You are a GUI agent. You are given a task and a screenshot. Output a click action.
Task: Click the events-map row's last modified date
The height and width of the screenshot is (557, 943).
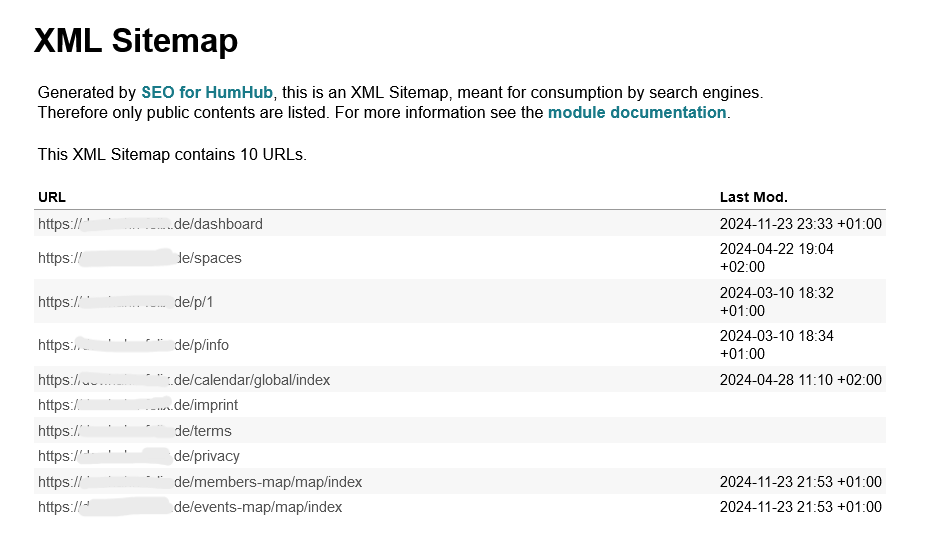coord(800,507)
